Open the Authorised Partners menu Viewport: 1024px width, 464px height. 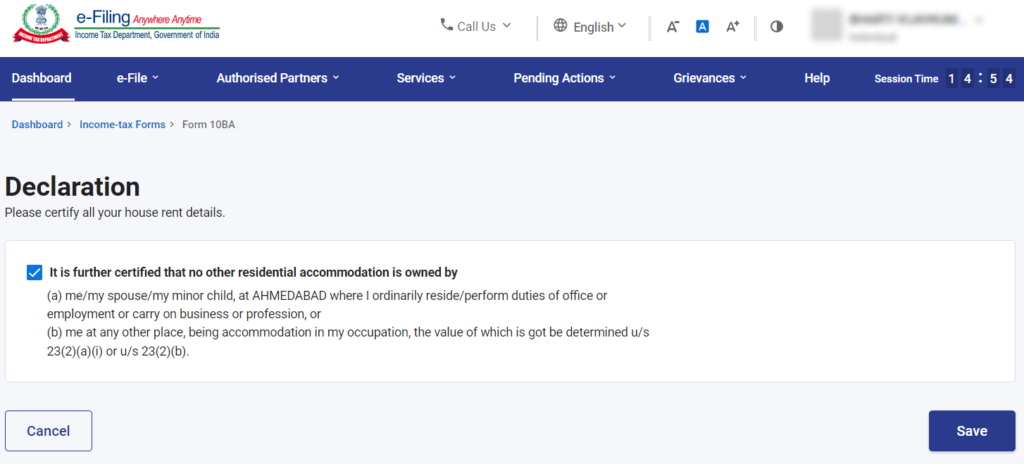point(278,78)
